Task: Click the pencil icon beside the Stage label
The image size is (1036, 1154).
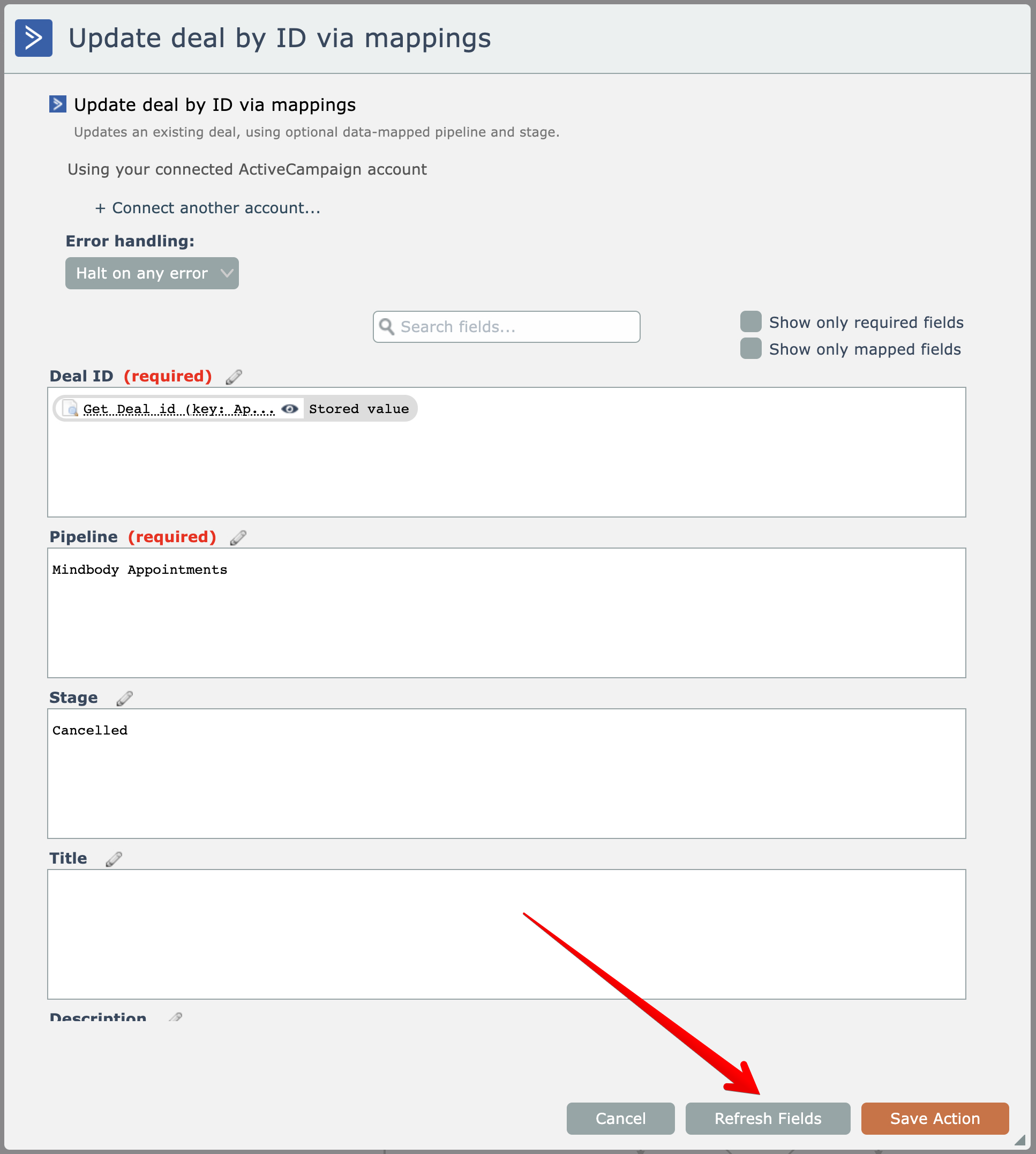Action: pos(125,698)
